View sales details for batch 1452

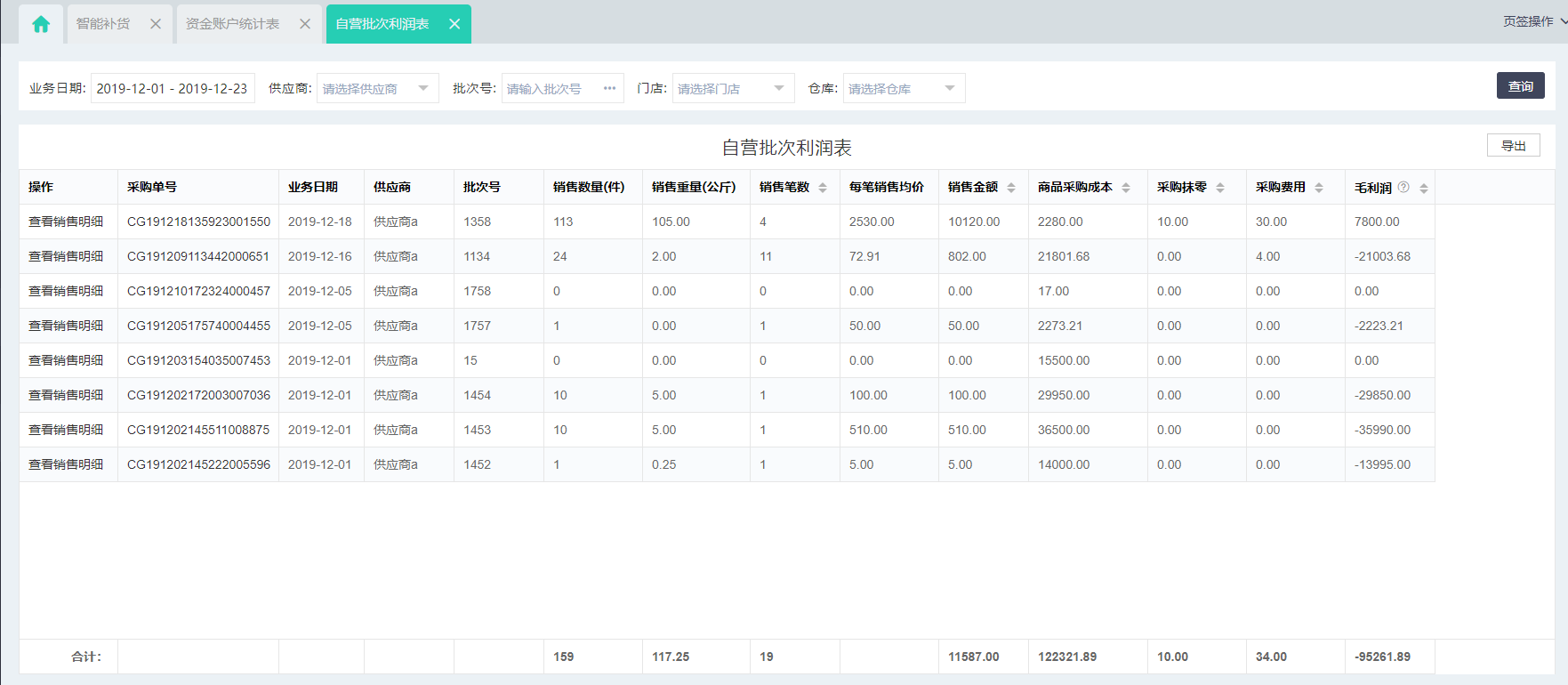click(x=66, y=464)
